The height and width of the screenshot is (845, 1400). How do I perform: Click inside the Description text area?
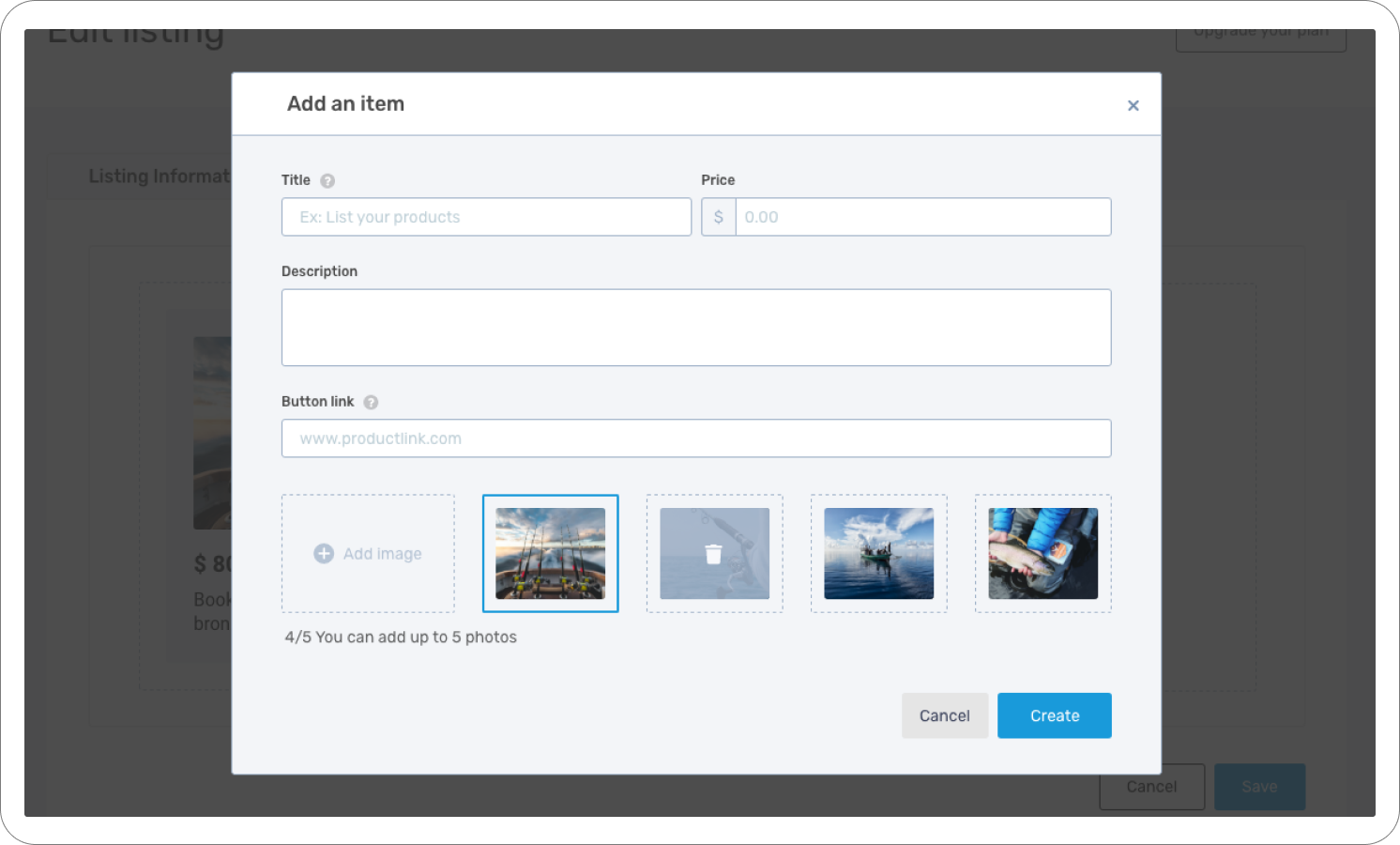[x=696, y=327]
